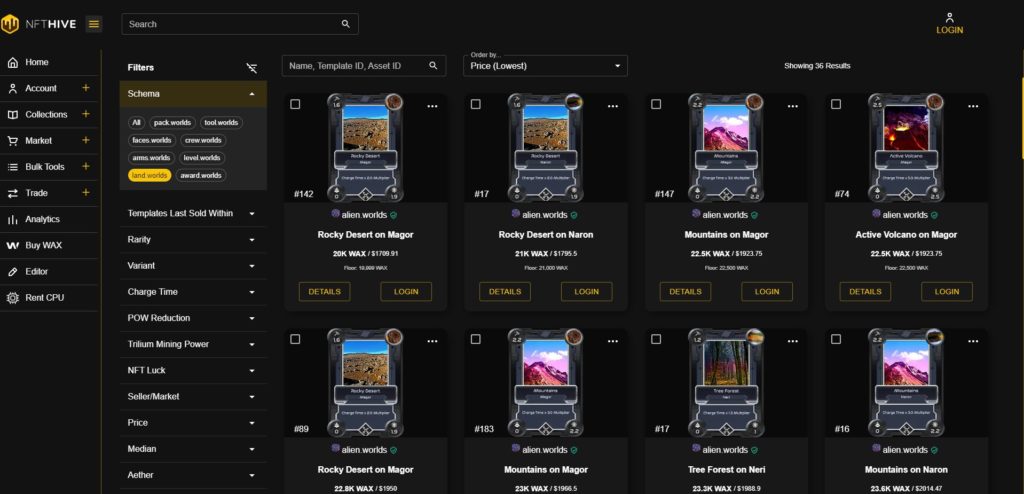
Task: Select the All schema filter chip
Action: (x=136, y=123)
